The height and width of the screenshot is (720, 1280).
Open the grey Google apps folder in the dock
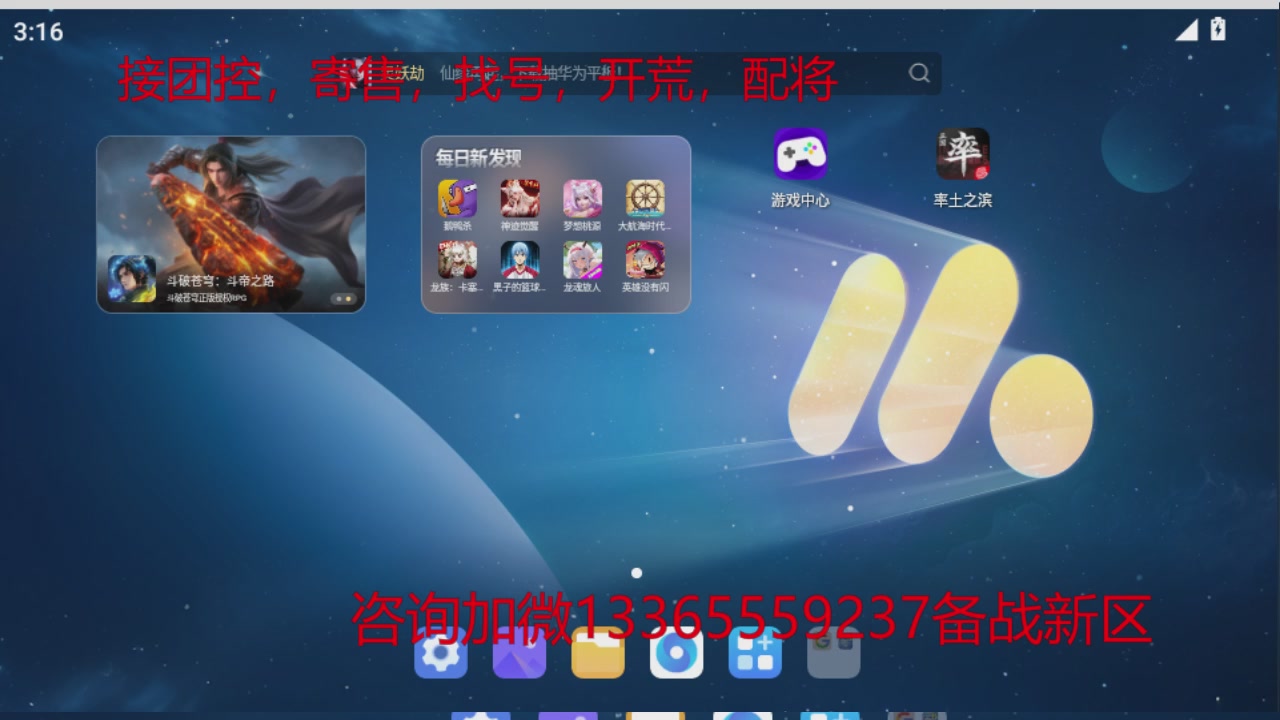[834, 653]
